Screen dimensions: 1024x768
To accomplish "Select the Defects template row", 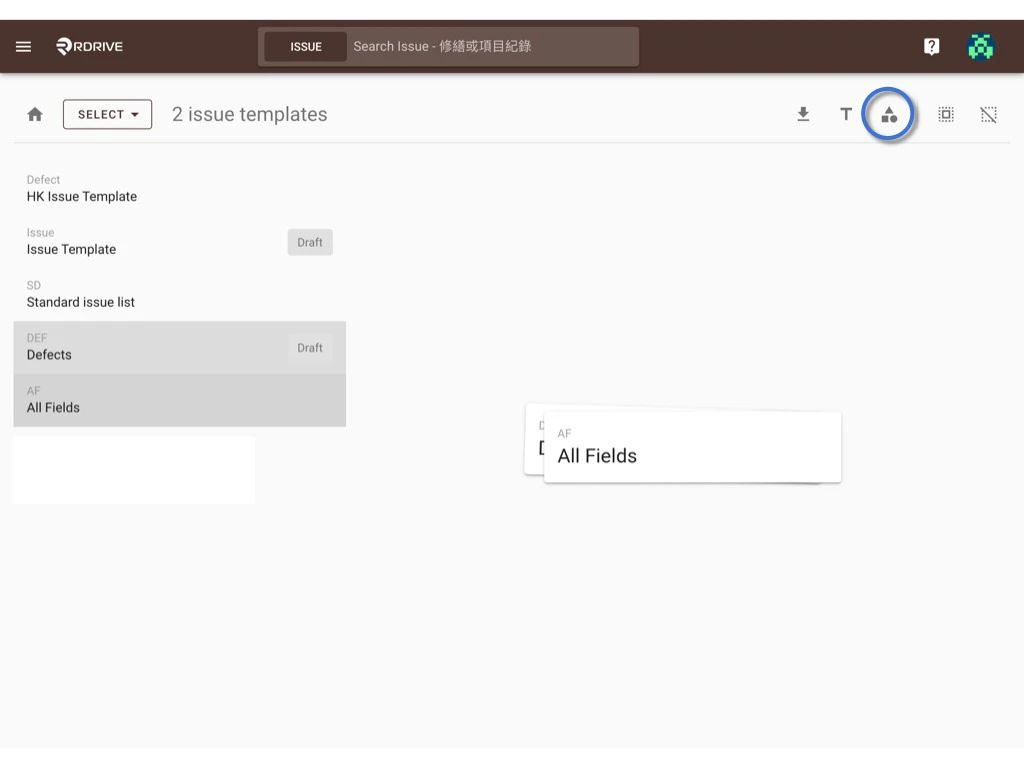I will click(180, 347).
